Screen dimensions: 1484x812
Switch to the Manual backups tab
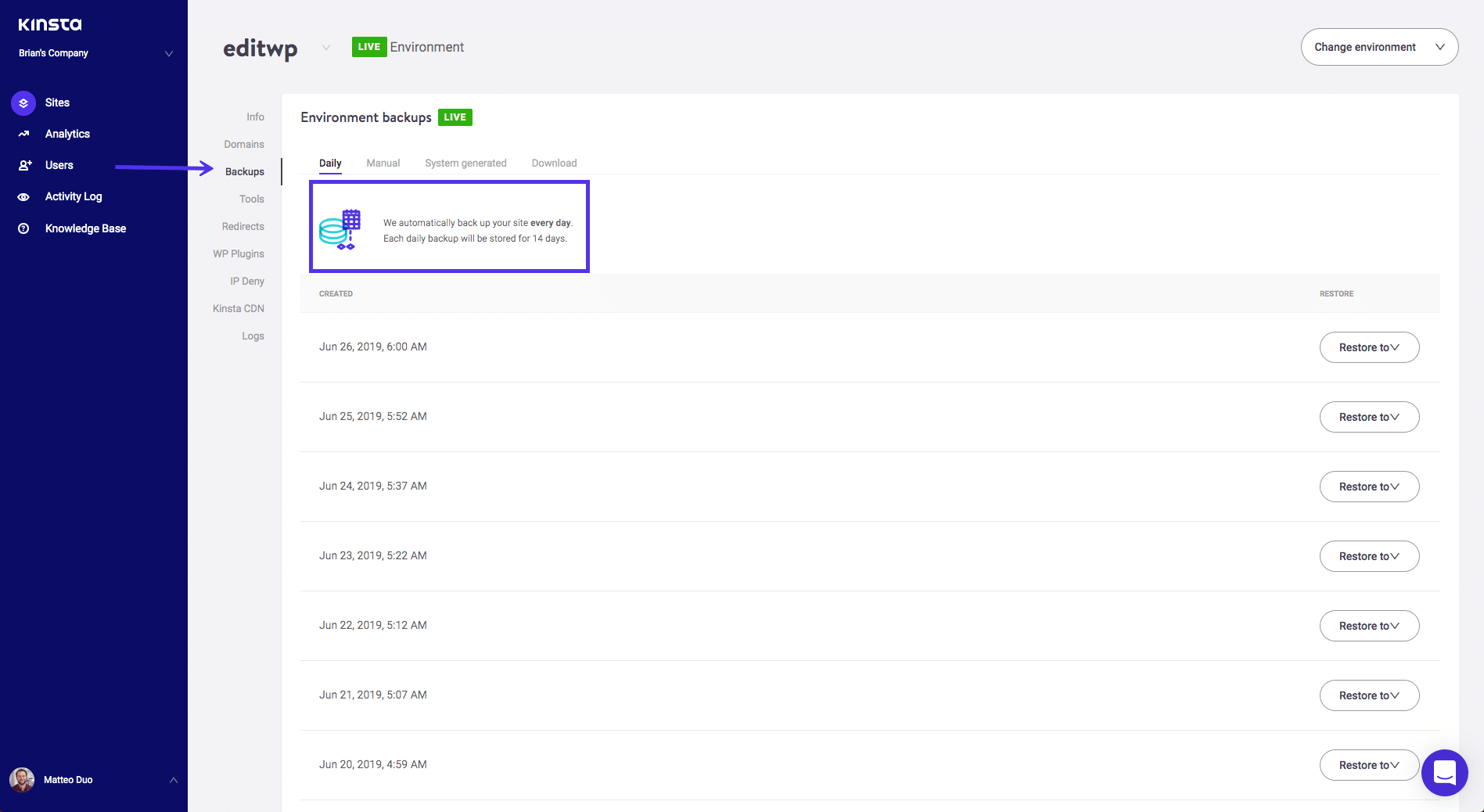point(383,163)
